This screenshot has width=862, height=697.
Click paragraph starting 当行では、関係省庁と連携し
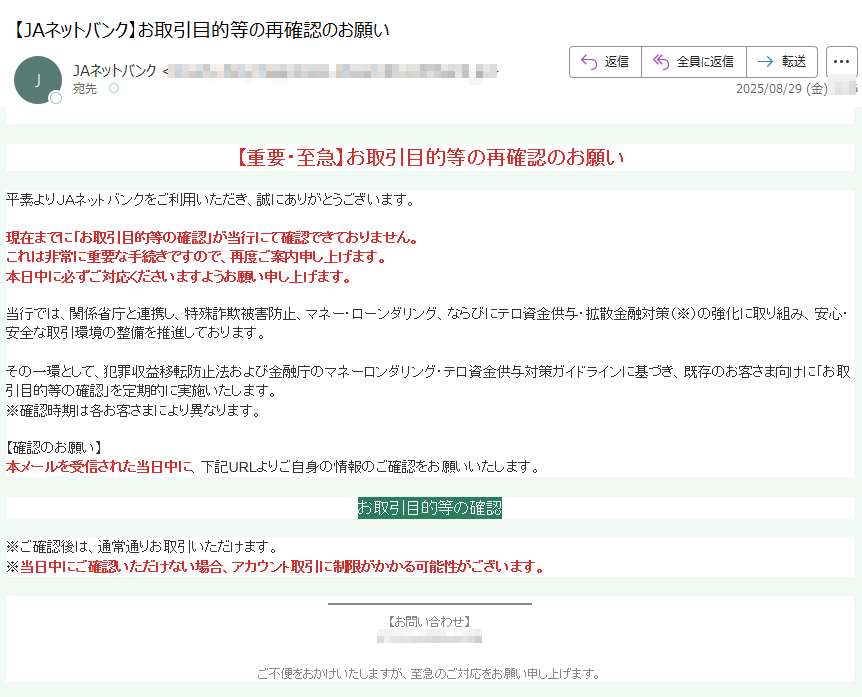point(427,323)
